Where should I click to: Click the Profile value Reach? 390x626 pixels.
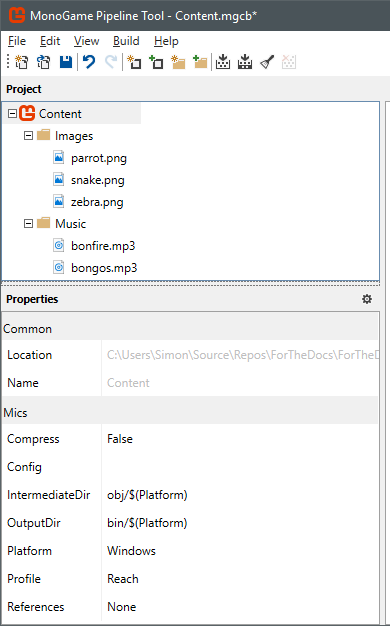123,578
